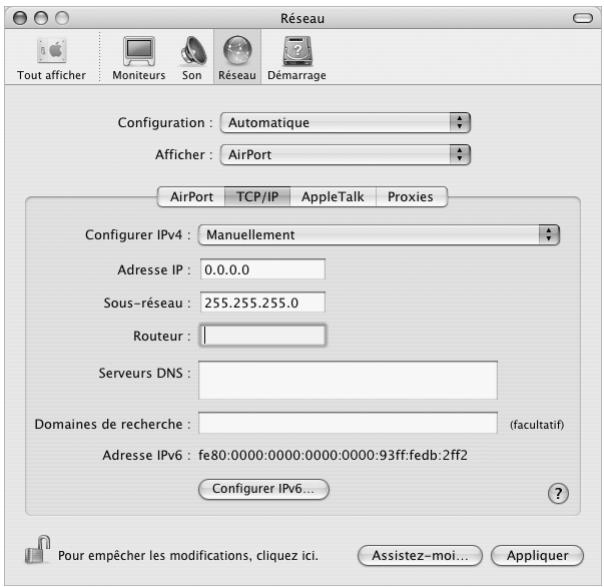Click the toolbar toggle pill in title bar
Viewport: 604px width, 587px height.
tap(582, 18)
